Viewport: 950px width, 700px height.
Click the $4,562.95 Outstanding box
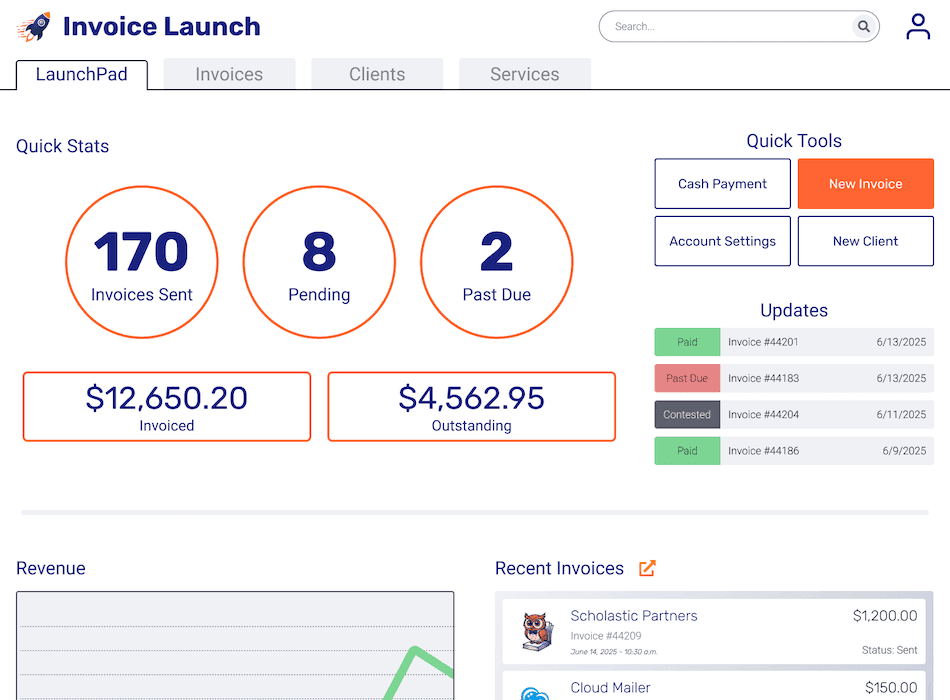click(x=471, y=407)
